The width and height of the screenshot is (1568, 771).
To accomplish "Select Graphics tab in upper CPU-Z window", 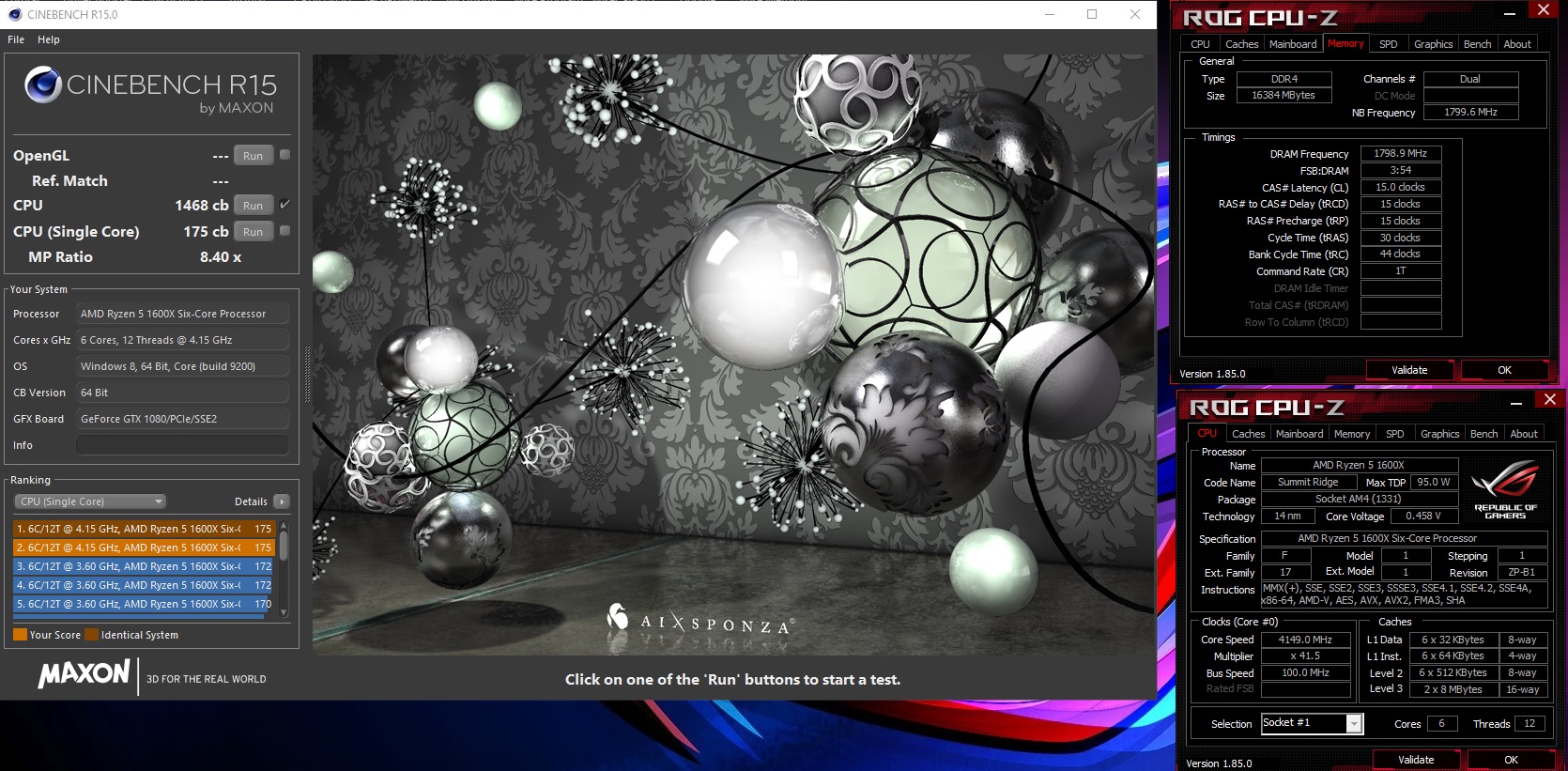I will 1433,44.
